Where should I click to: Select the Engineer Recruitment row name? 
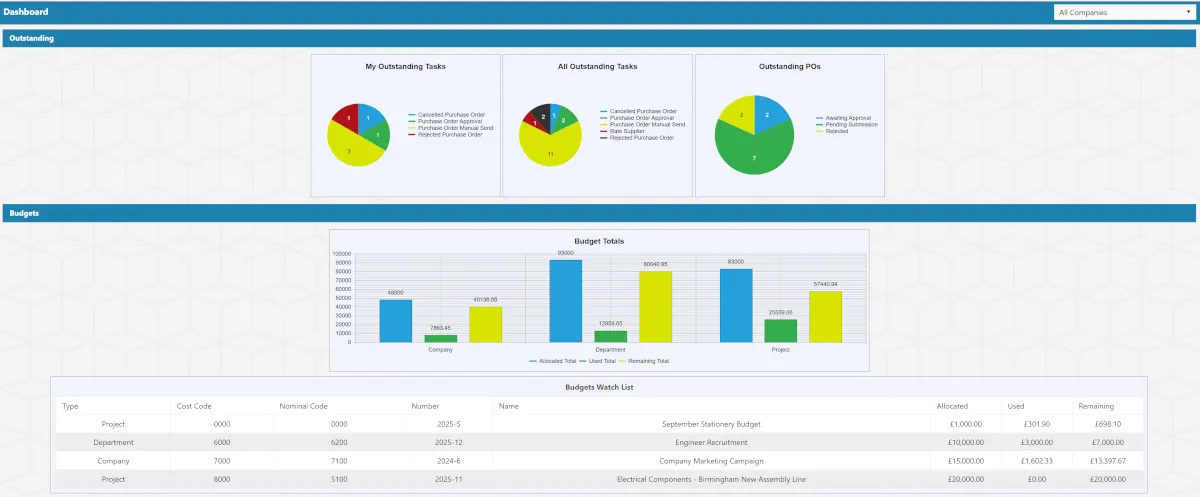pyautogui.click(x=711, y=442)
